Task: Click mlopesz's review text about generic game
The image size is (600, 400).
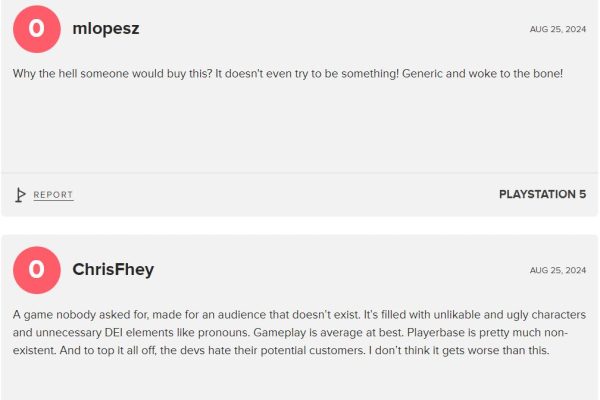Action: coord(288,73)
